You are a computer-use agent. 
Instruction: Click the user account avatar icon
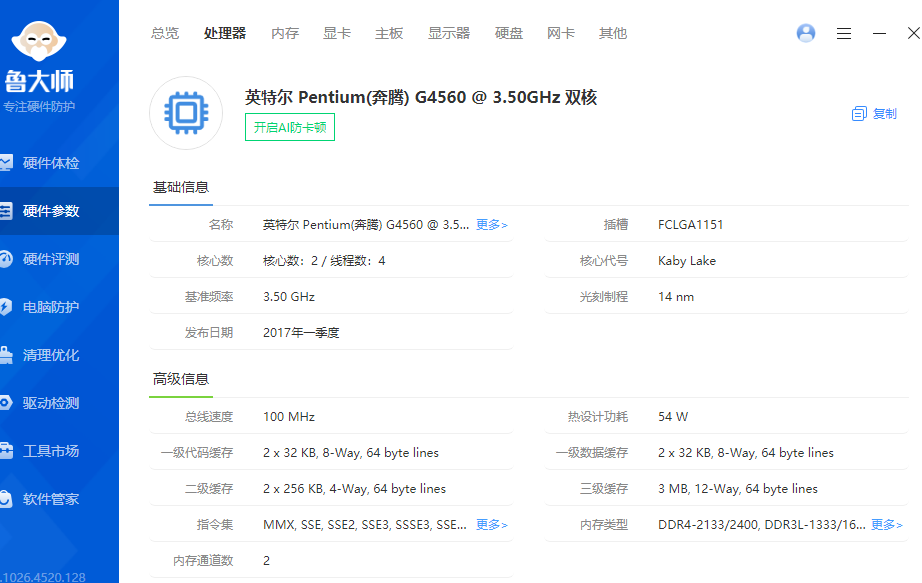[806, 33]
